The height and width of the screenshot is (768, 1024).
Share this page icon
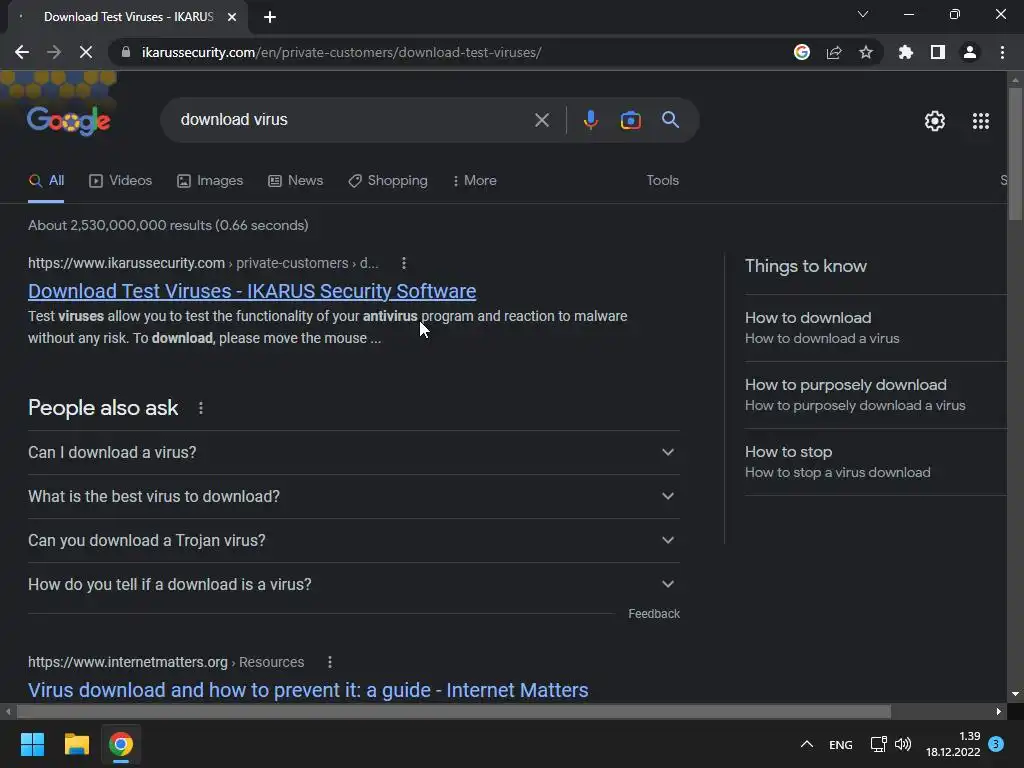click(834, 52)
